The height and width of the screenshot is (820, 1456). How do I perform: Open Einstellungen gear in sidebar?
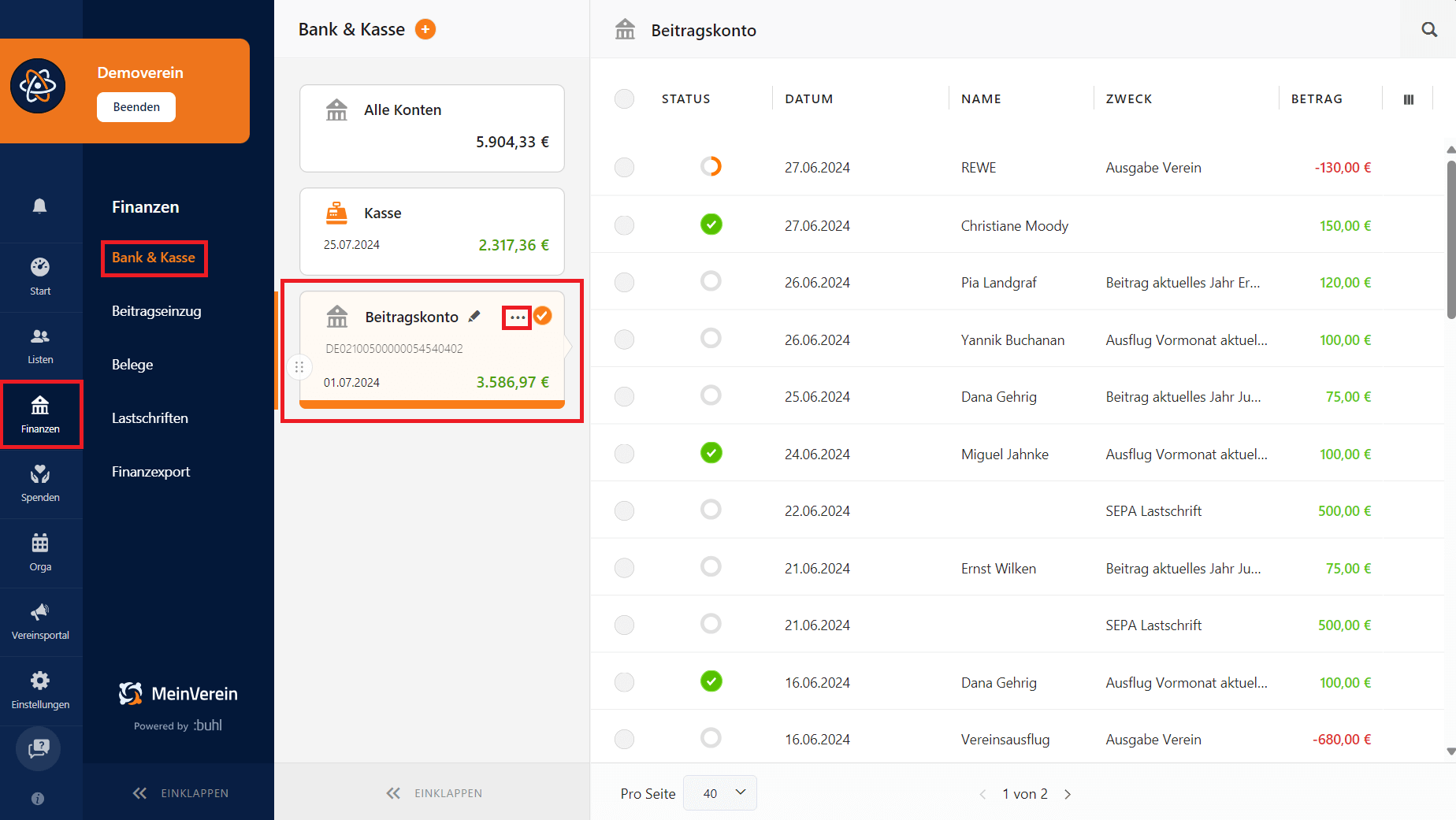(40, 690)
